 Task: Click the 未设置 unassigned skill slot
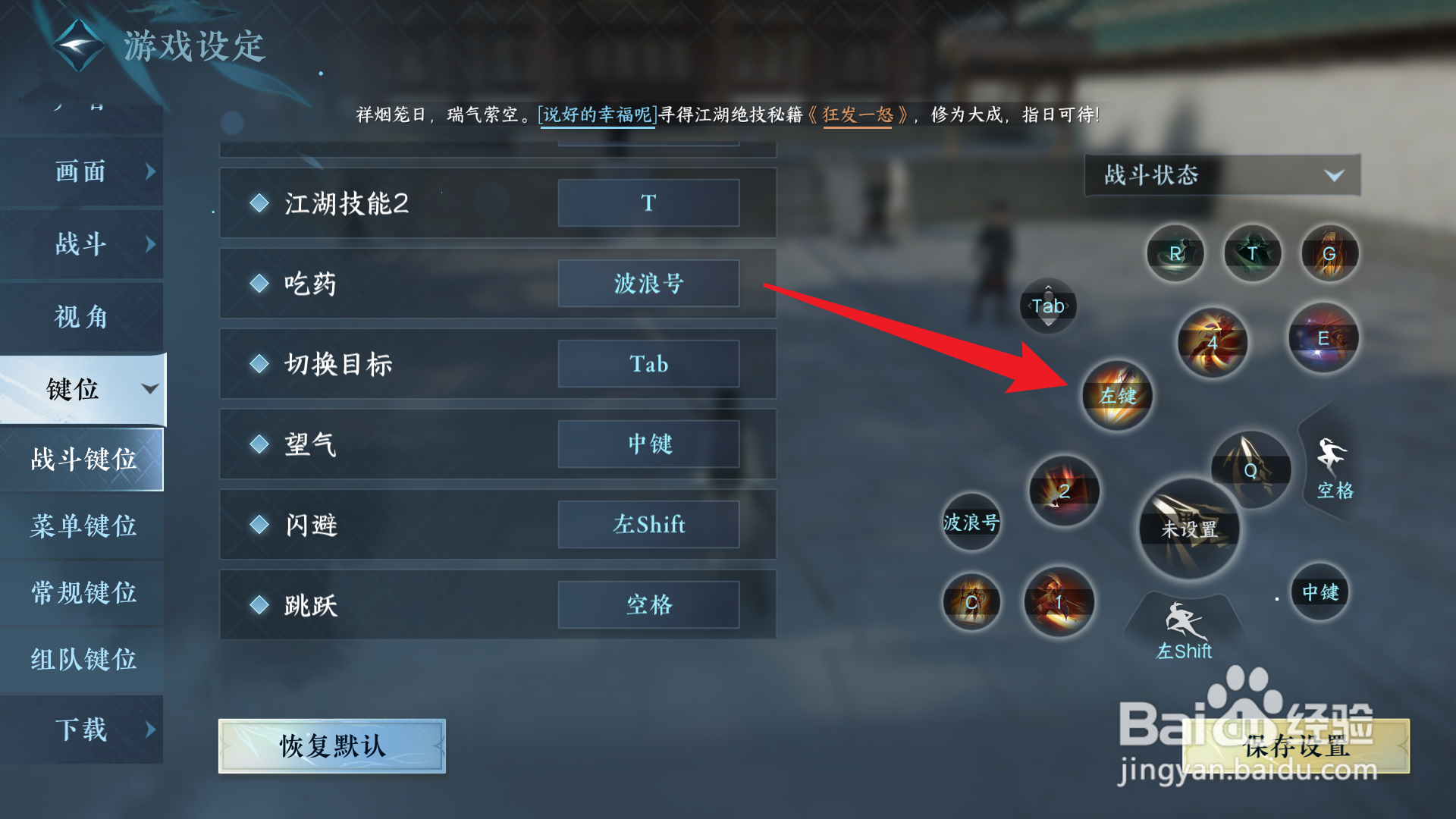[x=1189, y=529]
